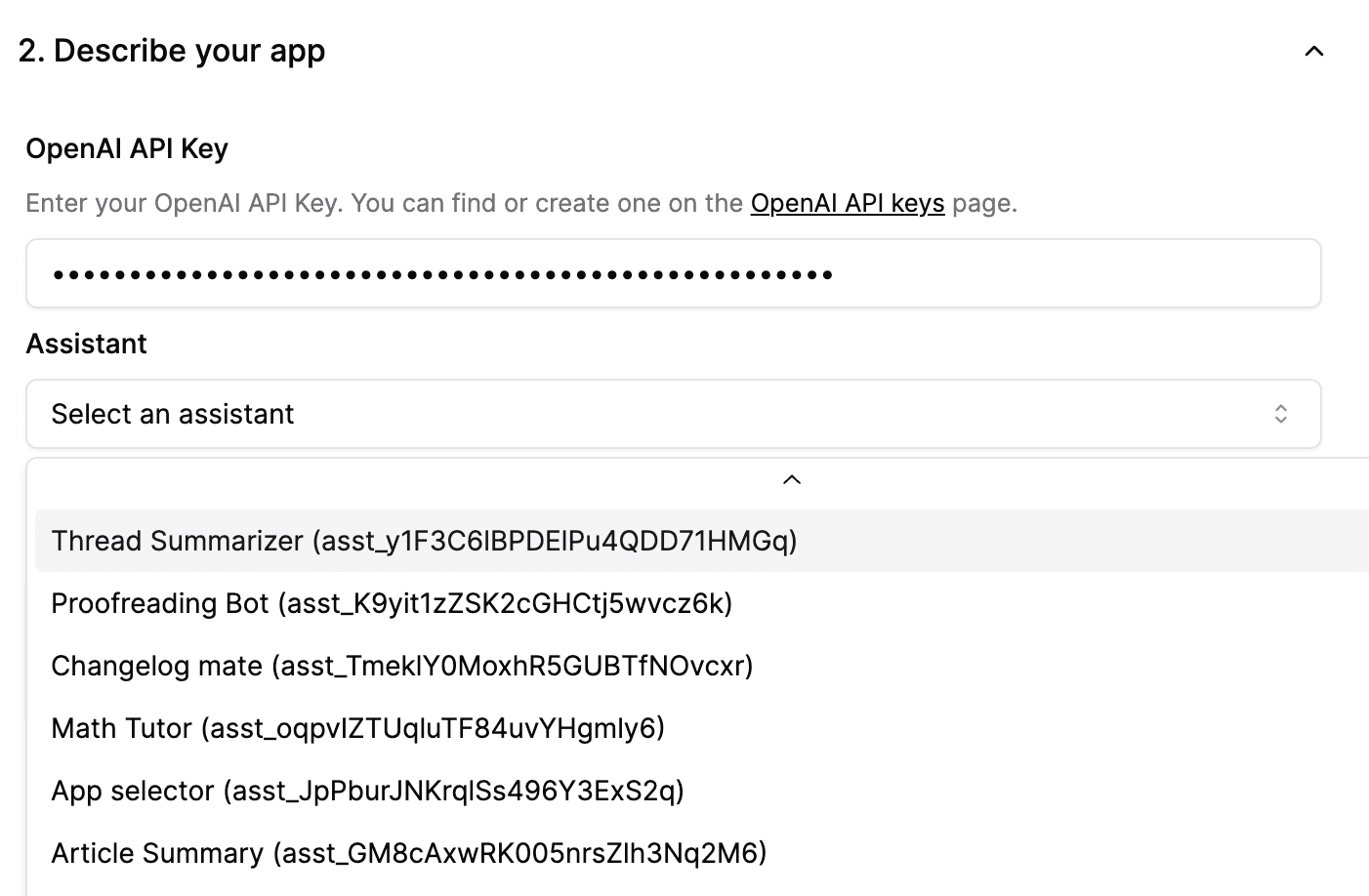The image size is (1369, 896).
Task: Click the asst_oqpvIZTUqluTF84uvYHgmly6 assistant ID
Action: [433, 728]
